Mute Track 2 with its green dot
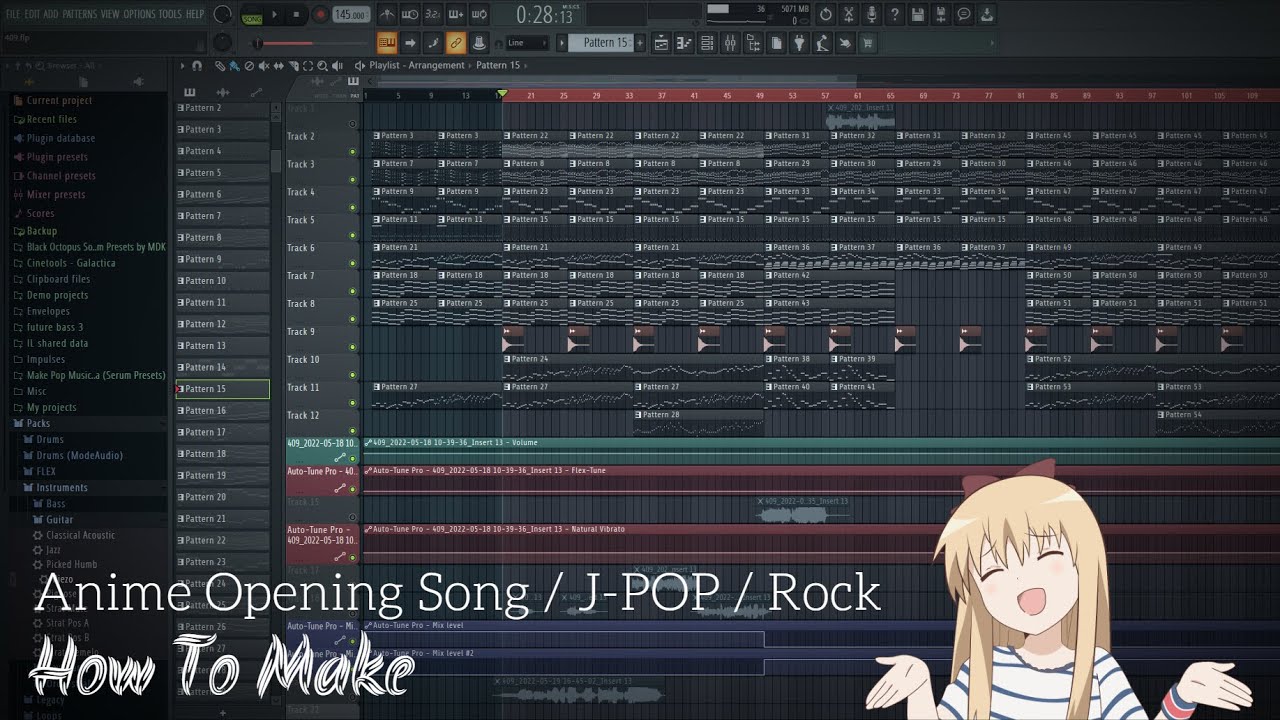 tap(352, 152)
